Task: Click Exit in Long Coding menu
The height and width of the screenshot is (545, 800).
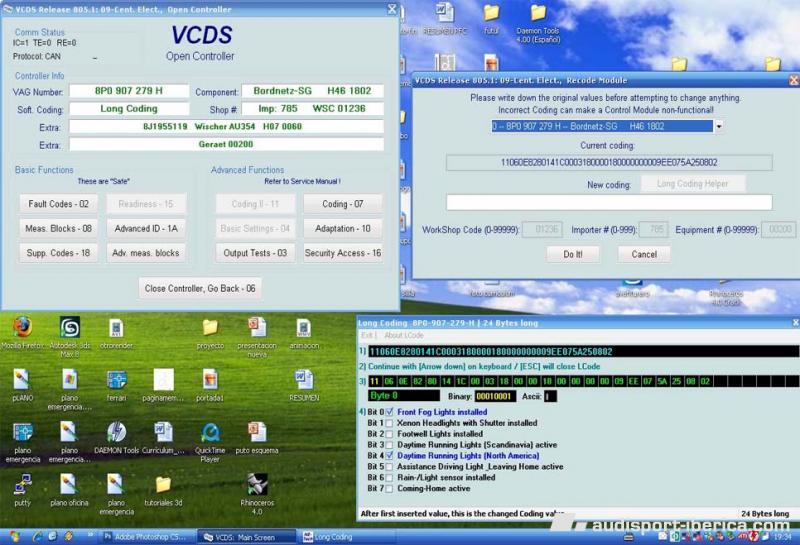Action: [x=367, y=335]
